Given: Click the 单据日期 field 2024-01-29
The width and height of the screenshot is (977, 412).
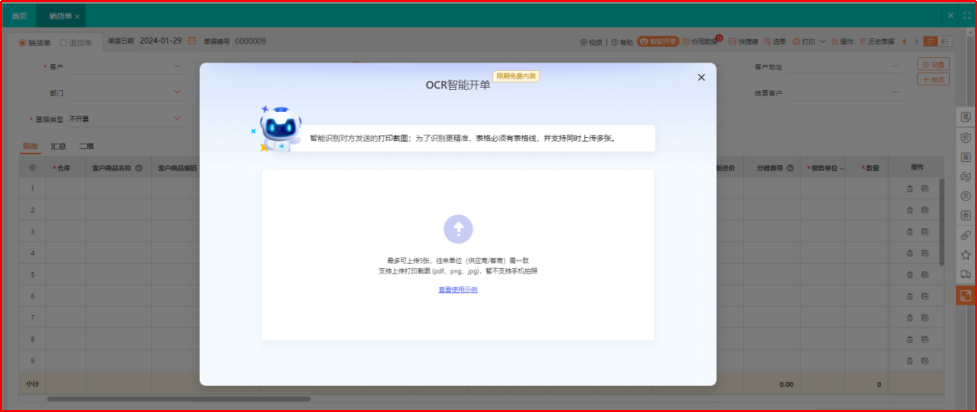Looking at the screenshot, I should coord(161,41).
